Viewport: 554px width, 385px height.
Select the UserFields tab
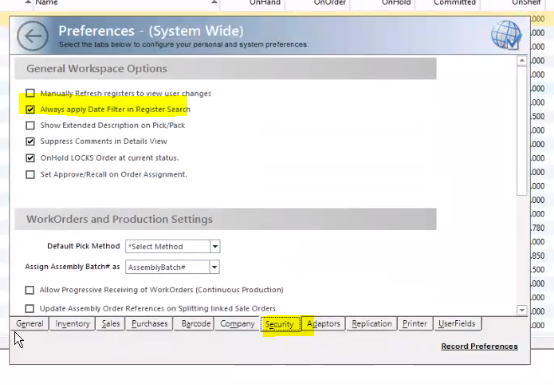point(457,324)
